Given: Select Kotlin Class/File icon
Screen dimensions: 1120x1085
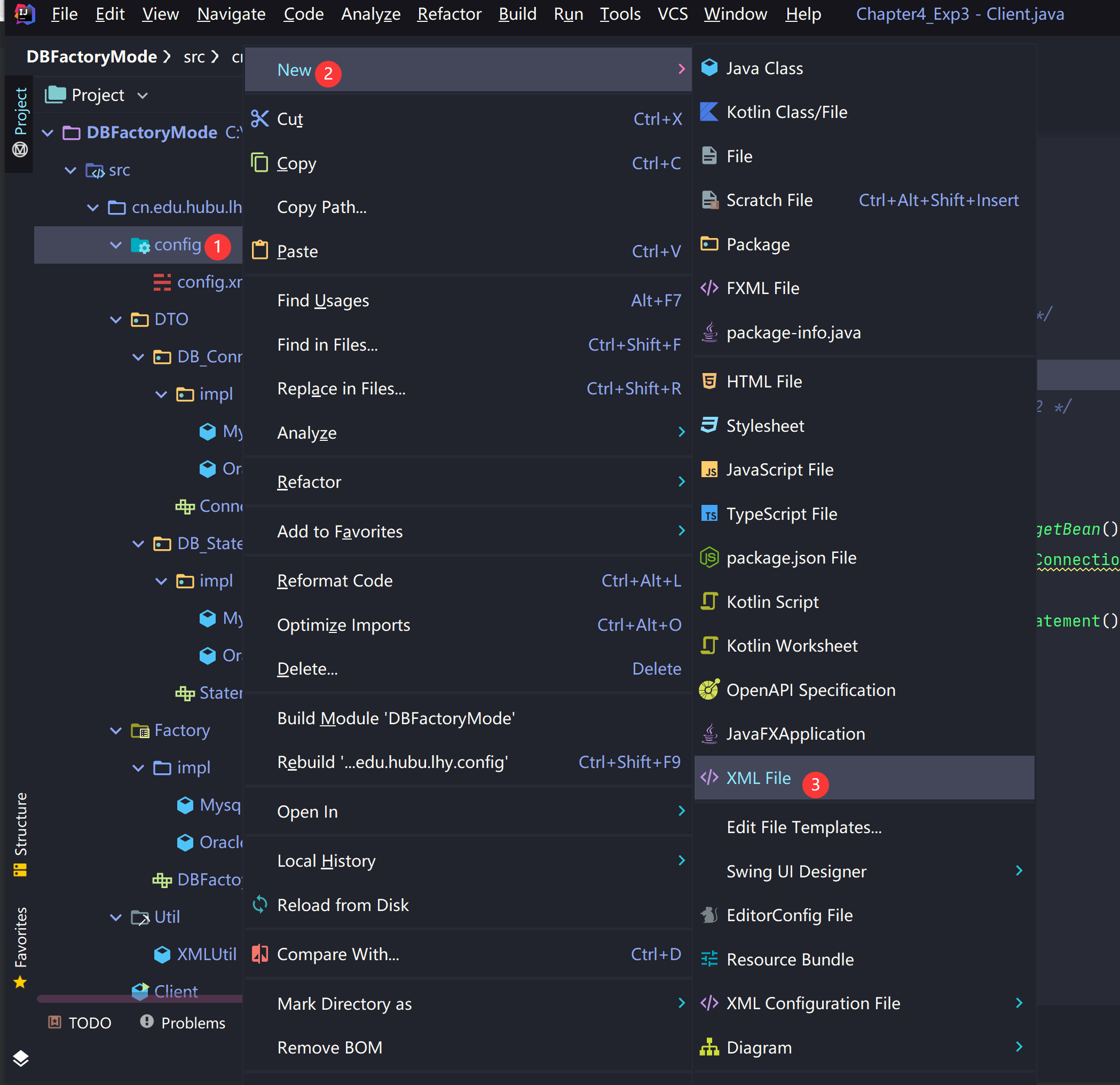Looking at the screenshot, I should [709, 112].
